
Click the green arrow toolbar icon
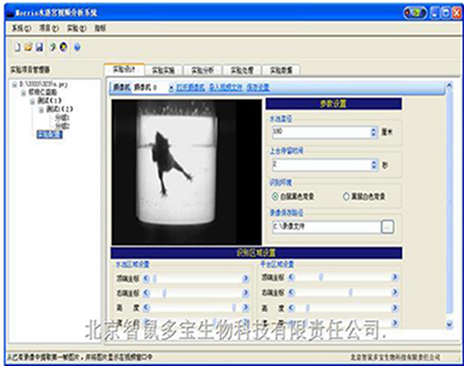pyautogui.click(x=53, y=47)
